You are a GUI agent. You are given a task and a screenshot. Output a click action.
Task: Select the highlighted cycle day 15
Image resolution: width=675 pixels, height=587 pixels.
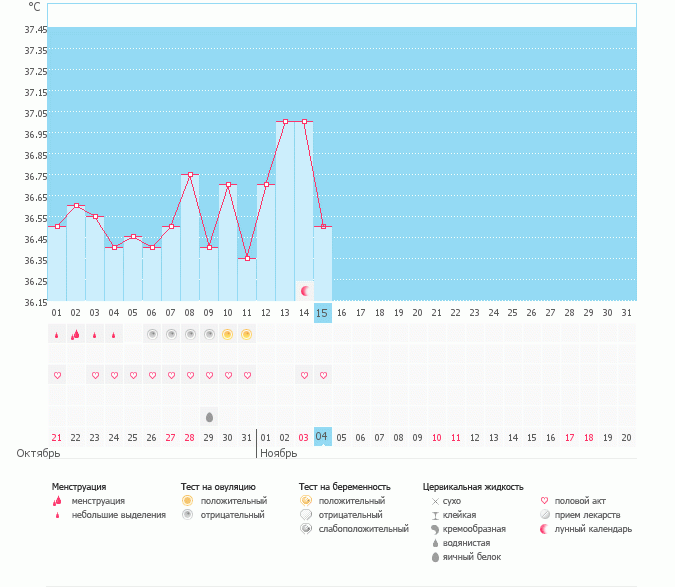pos(322,313)
